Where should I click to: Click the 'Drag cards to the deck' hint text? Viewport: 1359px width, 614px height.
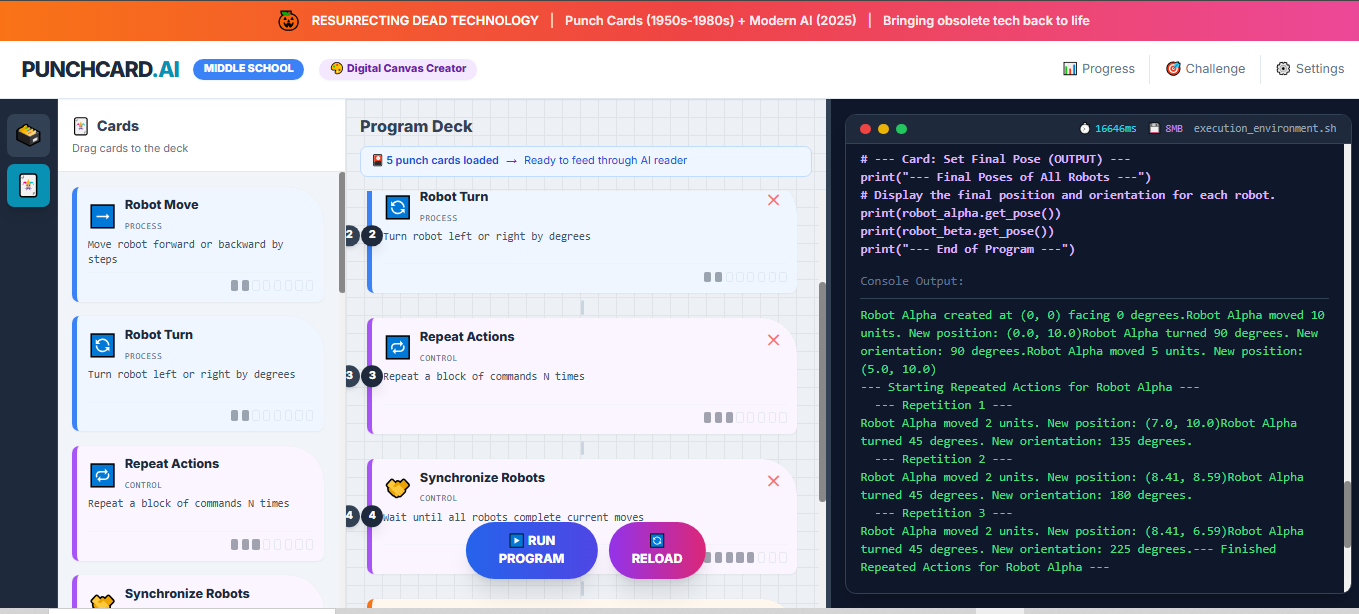point(130,148)
